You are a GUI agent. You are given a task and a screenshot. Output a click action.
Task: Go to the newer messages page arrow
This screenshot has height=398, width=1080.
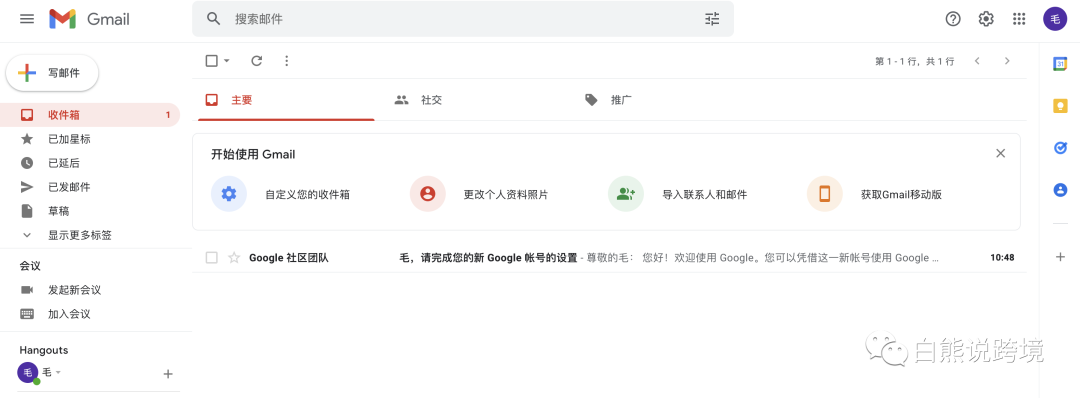[x=977, y=61]
